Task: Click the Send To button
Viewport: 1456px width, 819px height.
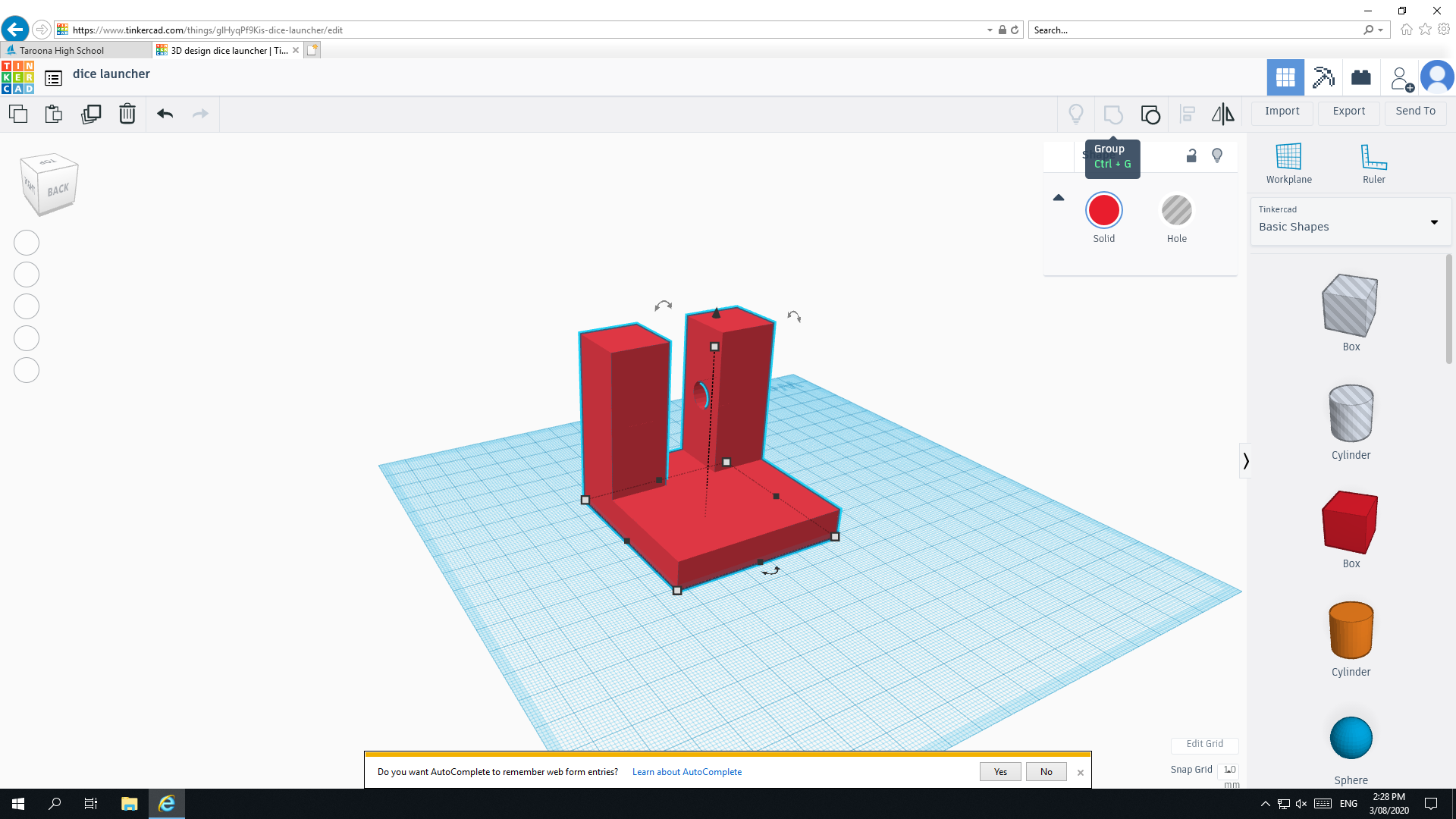Action: click(1415, 111)
